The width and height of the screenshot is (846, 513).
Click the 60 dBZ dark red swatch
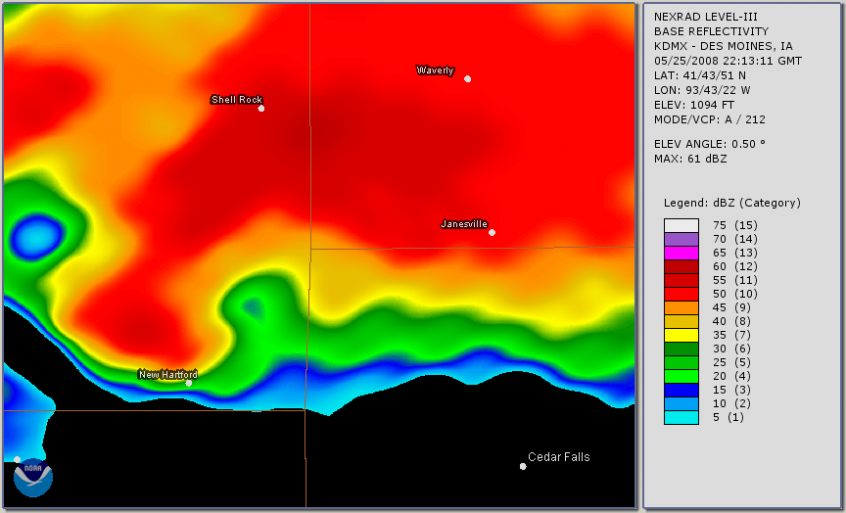point(681,266)
